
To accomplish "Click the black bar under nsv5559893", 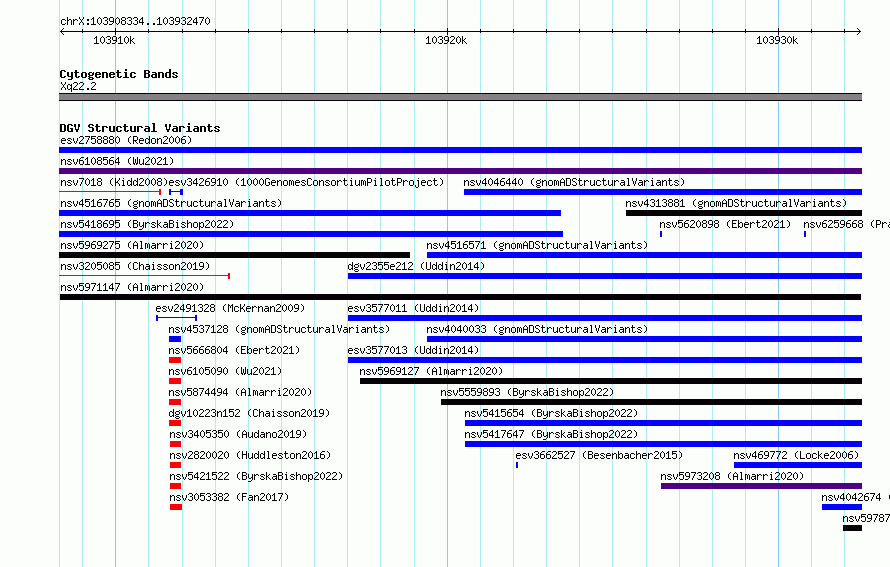I will 652,402.
